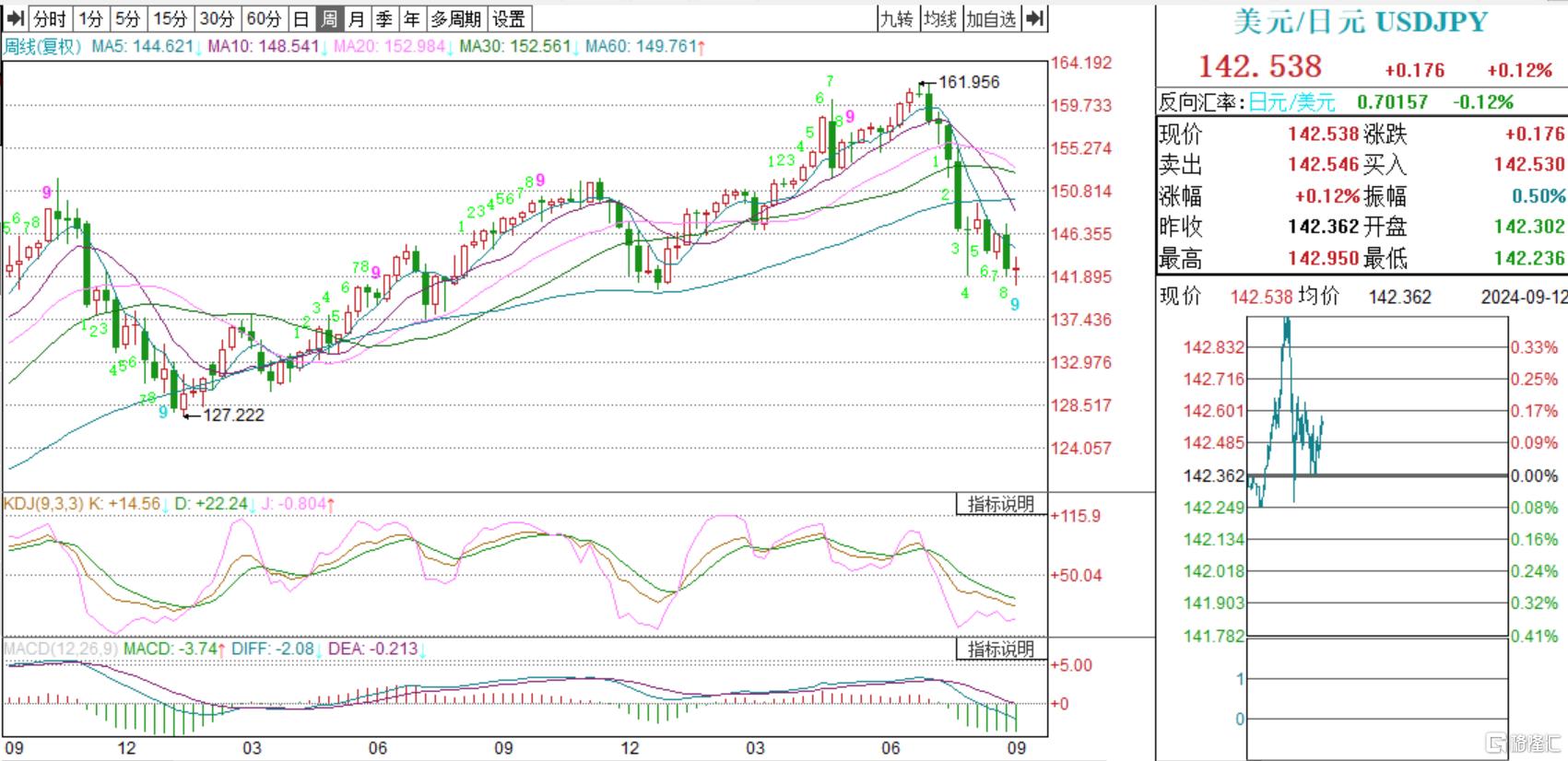The image size is (1568, 761).
Task: Select the 15分 period tab
Action: click(171, 18)
